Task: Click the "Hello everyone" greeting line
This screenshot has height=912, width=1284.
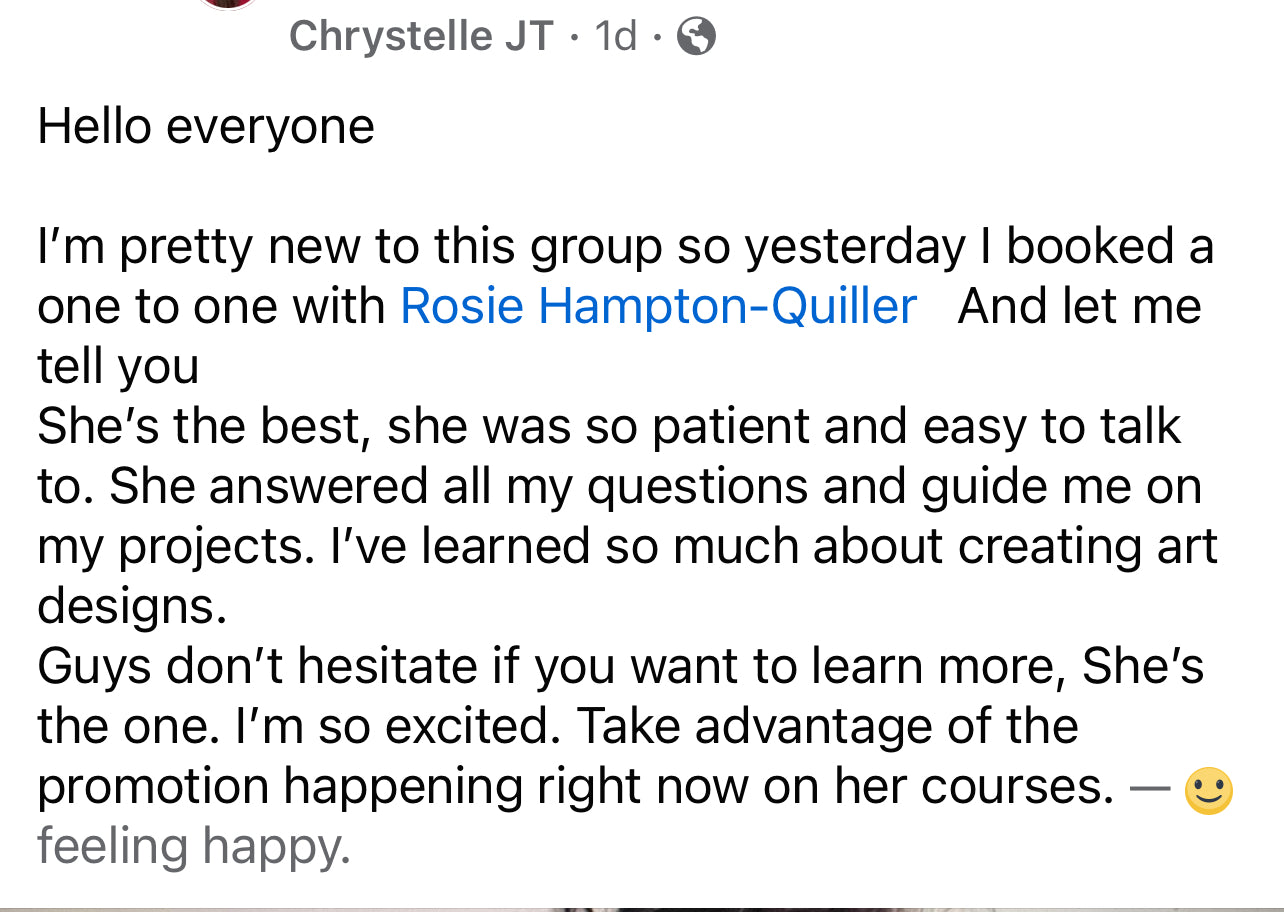Action: pos(206,127)
